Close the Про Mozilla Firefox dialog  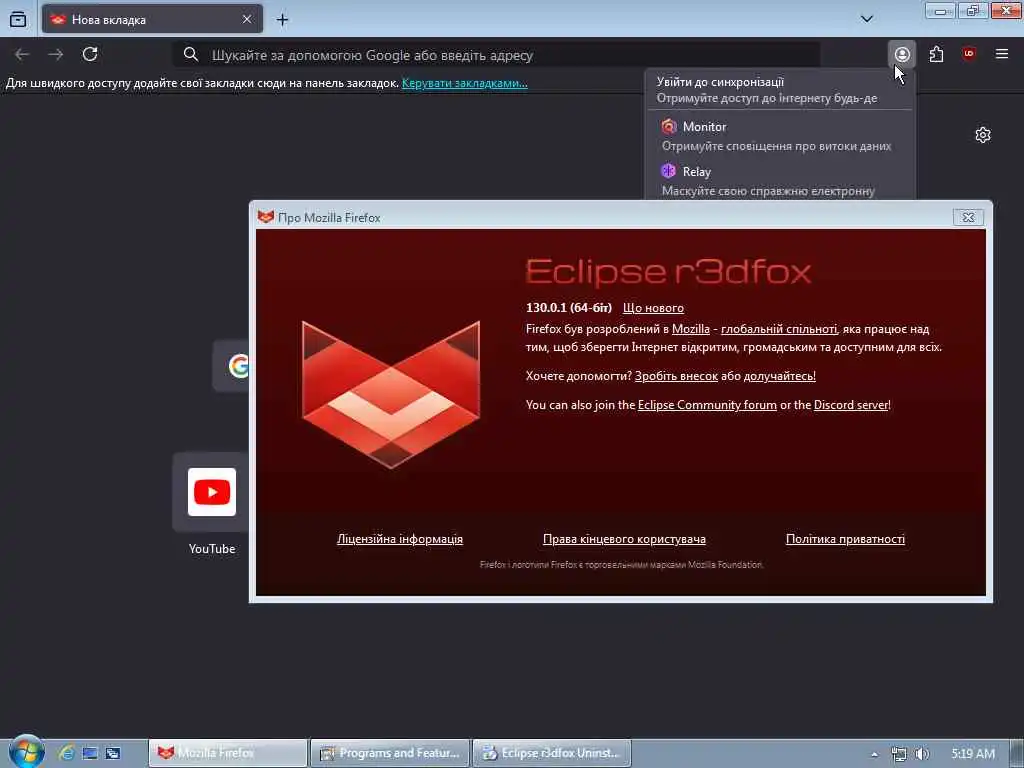click(968, 217)
